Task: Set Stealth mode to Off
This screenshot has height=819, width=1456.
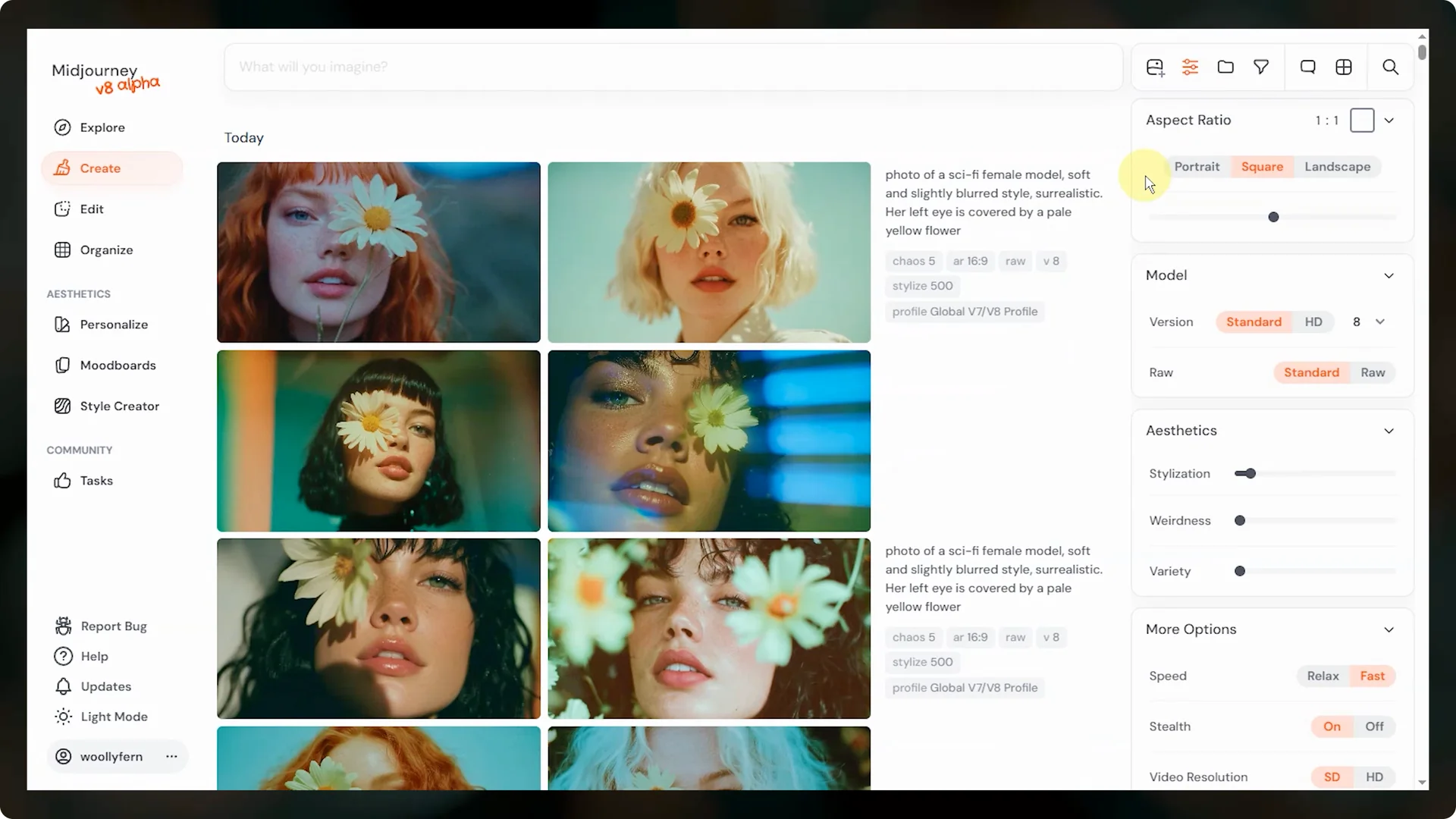Action: [x=1374, y=726]
